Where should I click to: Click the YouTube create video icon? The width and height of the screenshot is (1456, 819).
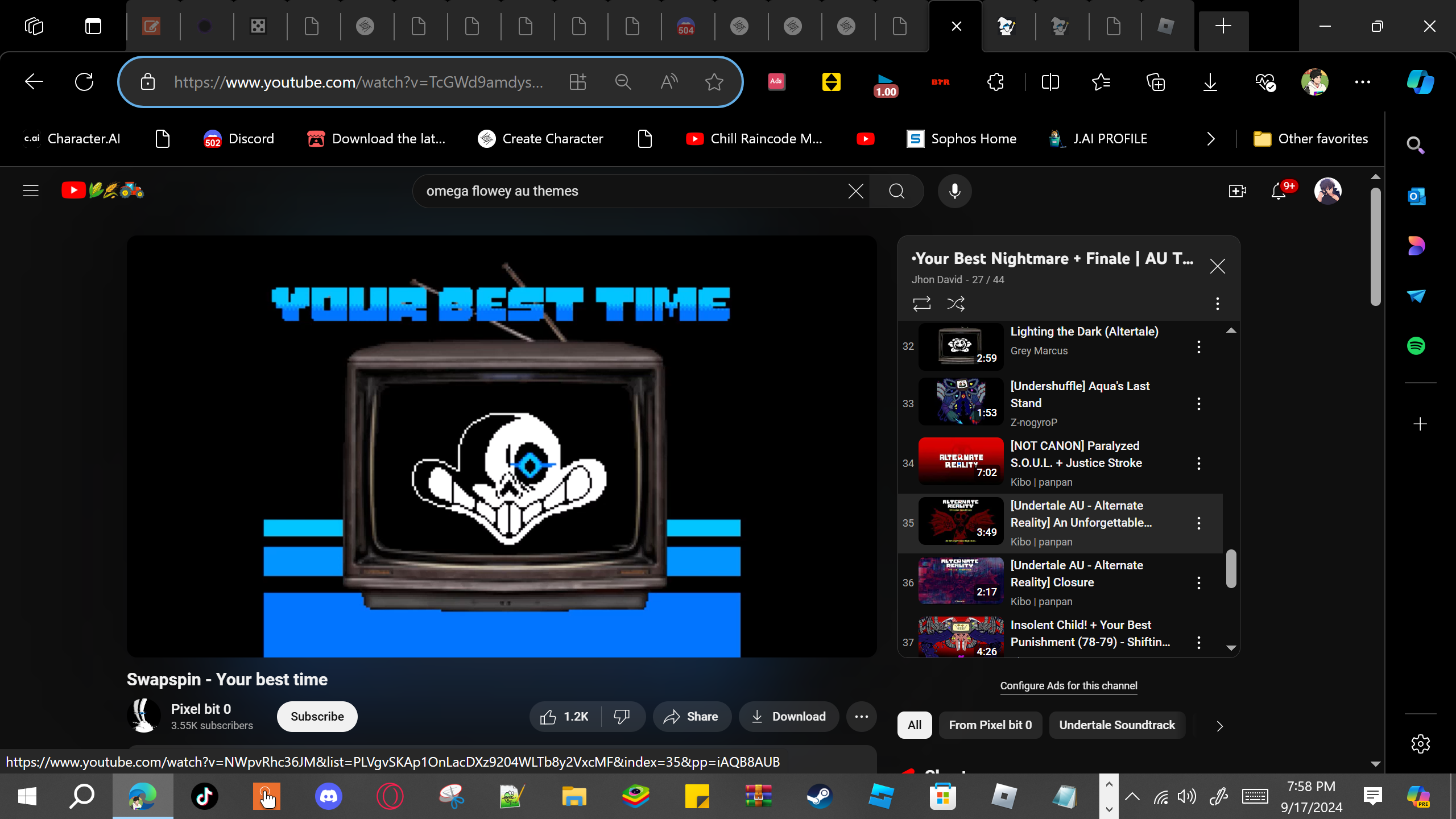(x=1236, y=191)
